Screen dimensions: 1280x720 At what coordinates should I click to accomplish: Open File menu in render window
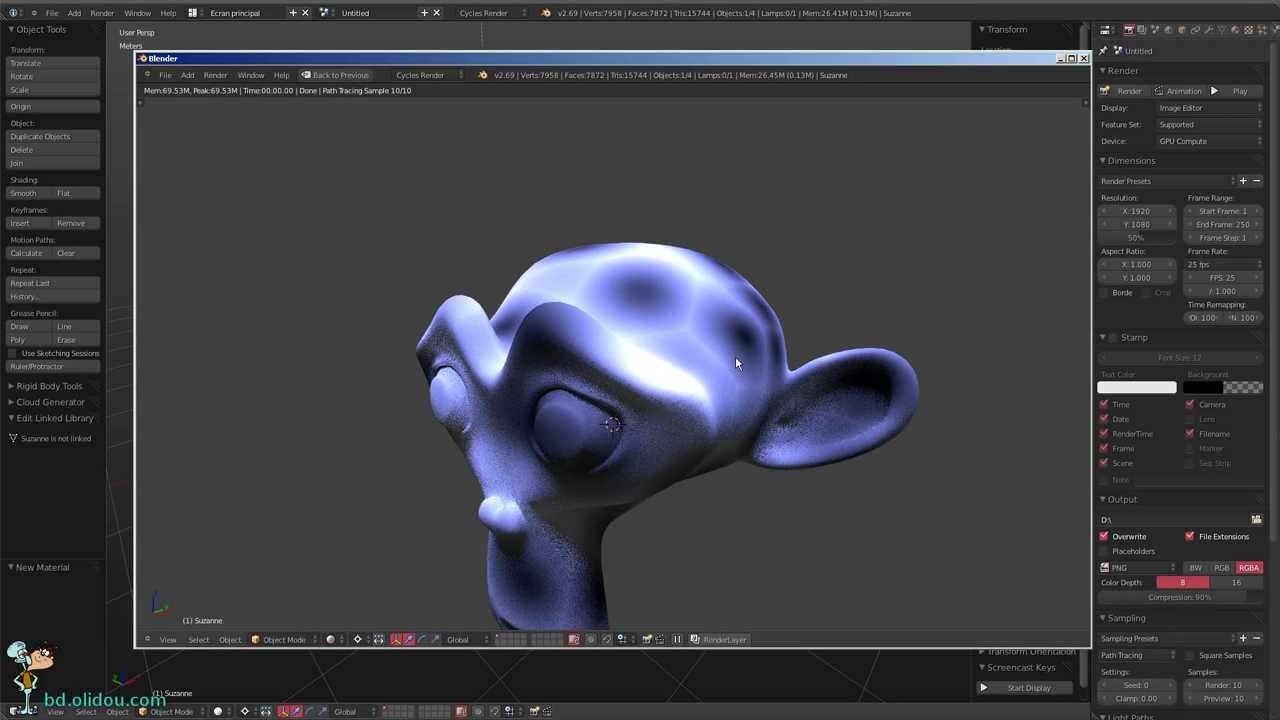click(x=165, y=75)
